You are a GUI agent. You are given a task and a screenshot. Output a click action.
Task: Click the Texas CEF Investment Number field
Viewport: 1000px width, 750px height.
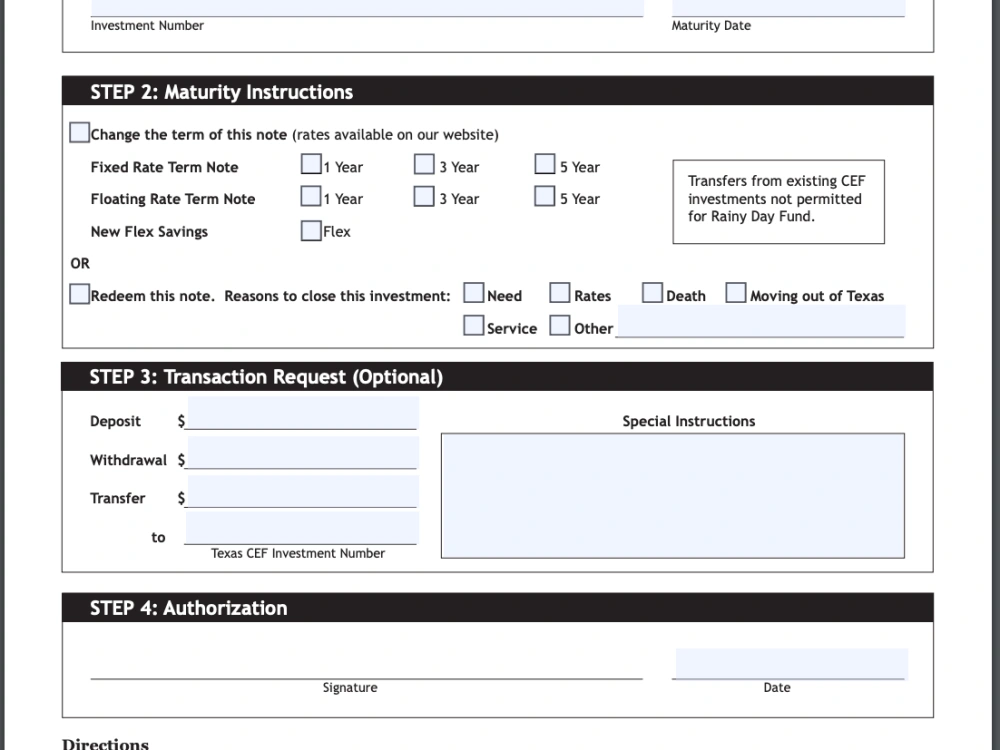coord(300,528)
